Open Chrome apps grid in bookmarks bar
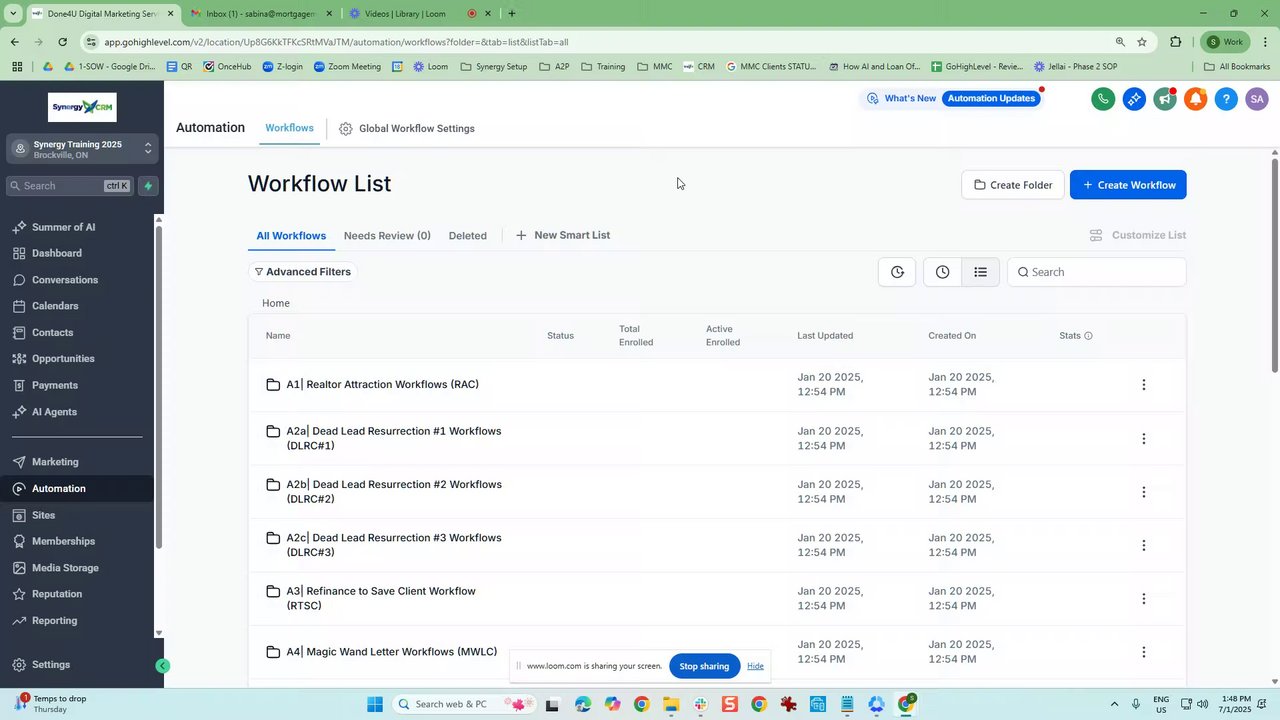Screen dimensions: 1280x720 (x=17, y=67)
